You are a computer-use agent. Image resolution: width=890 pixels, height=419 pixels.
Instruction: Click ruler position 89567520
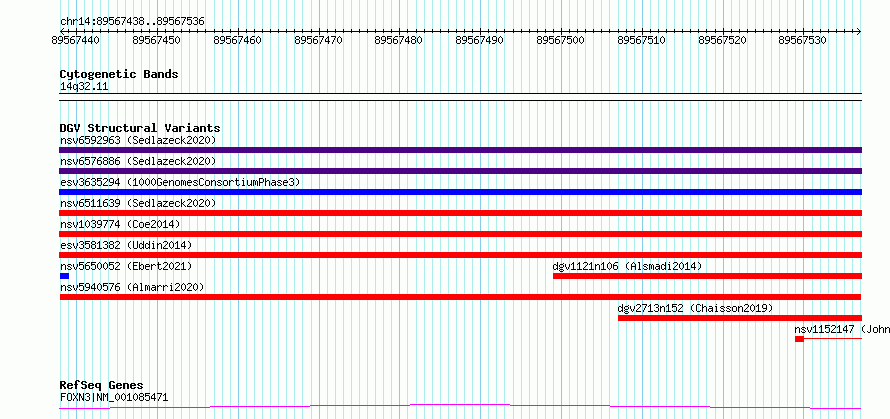point(723,40)
